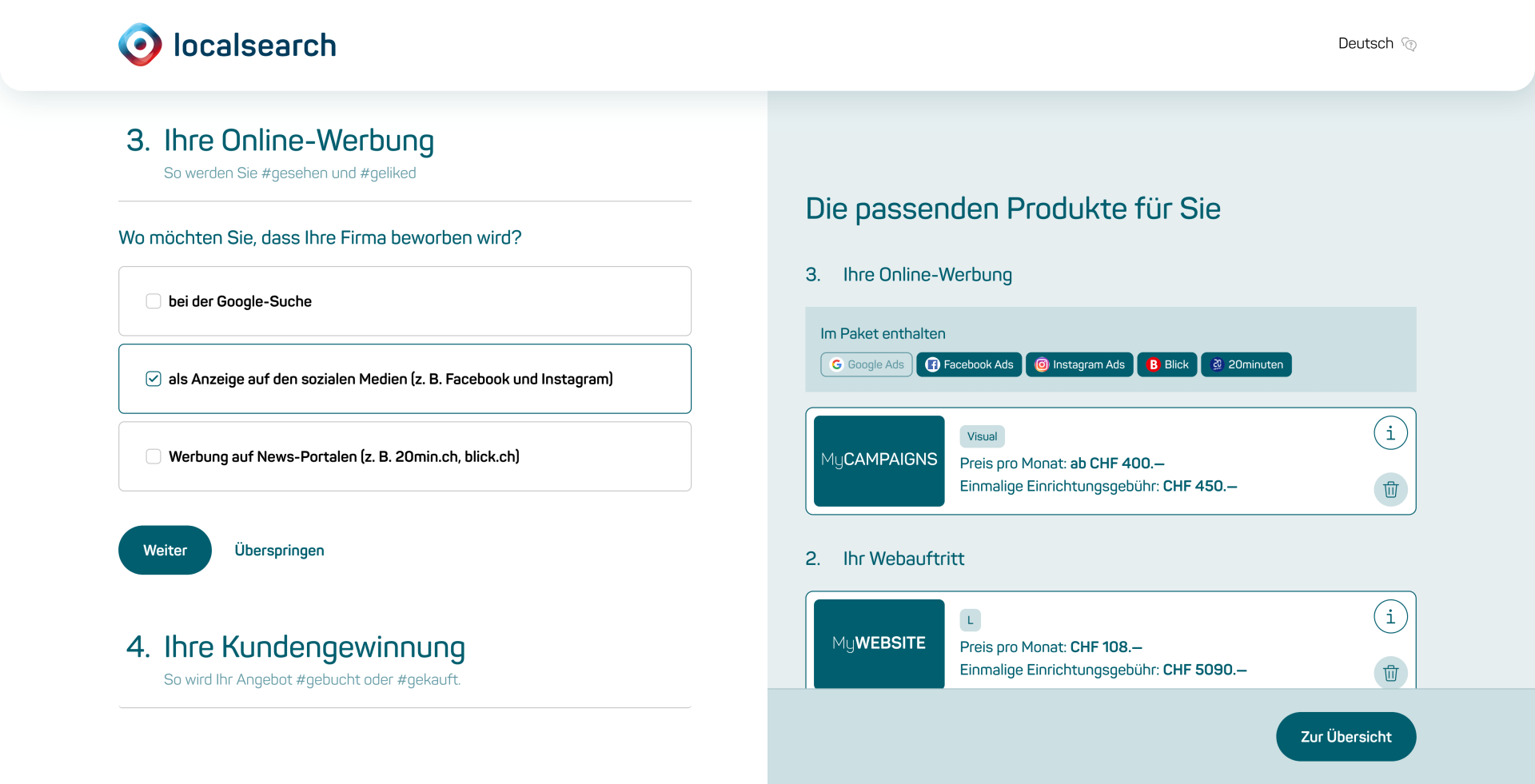Click the localsearch logo icon
This screenshot has height=784, width=1535.
tap(140, 45)
